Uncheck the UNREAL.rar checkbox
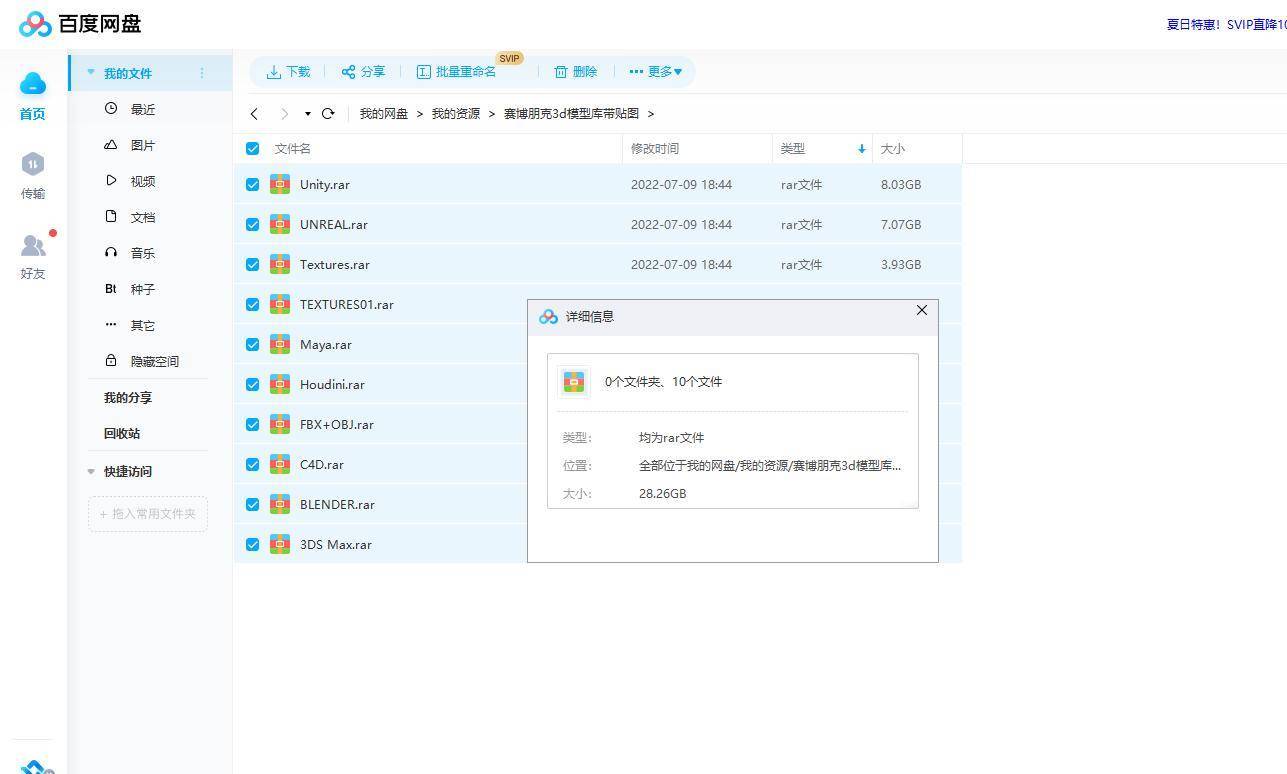The image size is (1287, 774). [x=252, y=224]
